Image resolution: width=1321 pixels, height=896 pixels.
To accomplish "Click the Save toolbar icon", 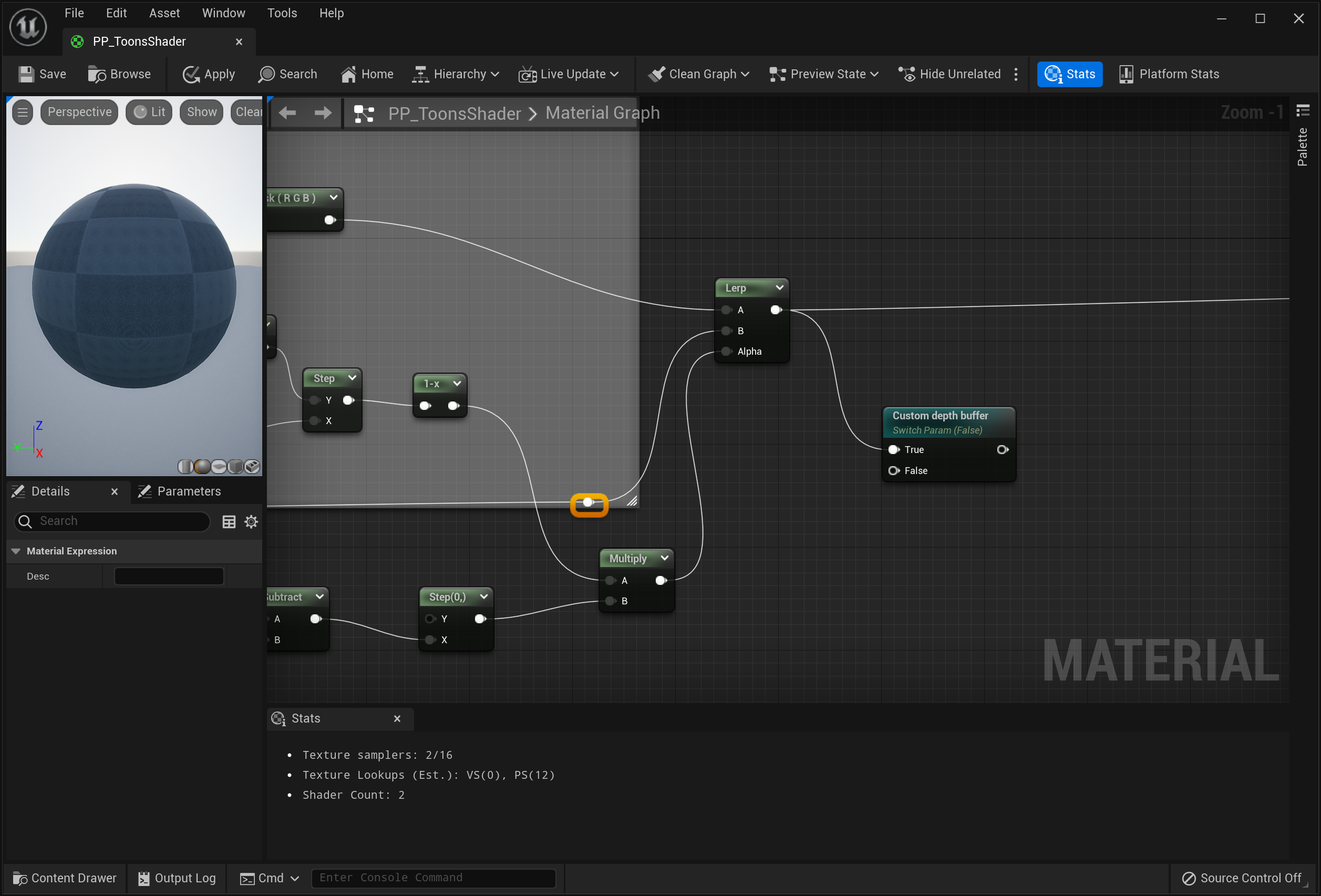I will click(x=42, y=75).
